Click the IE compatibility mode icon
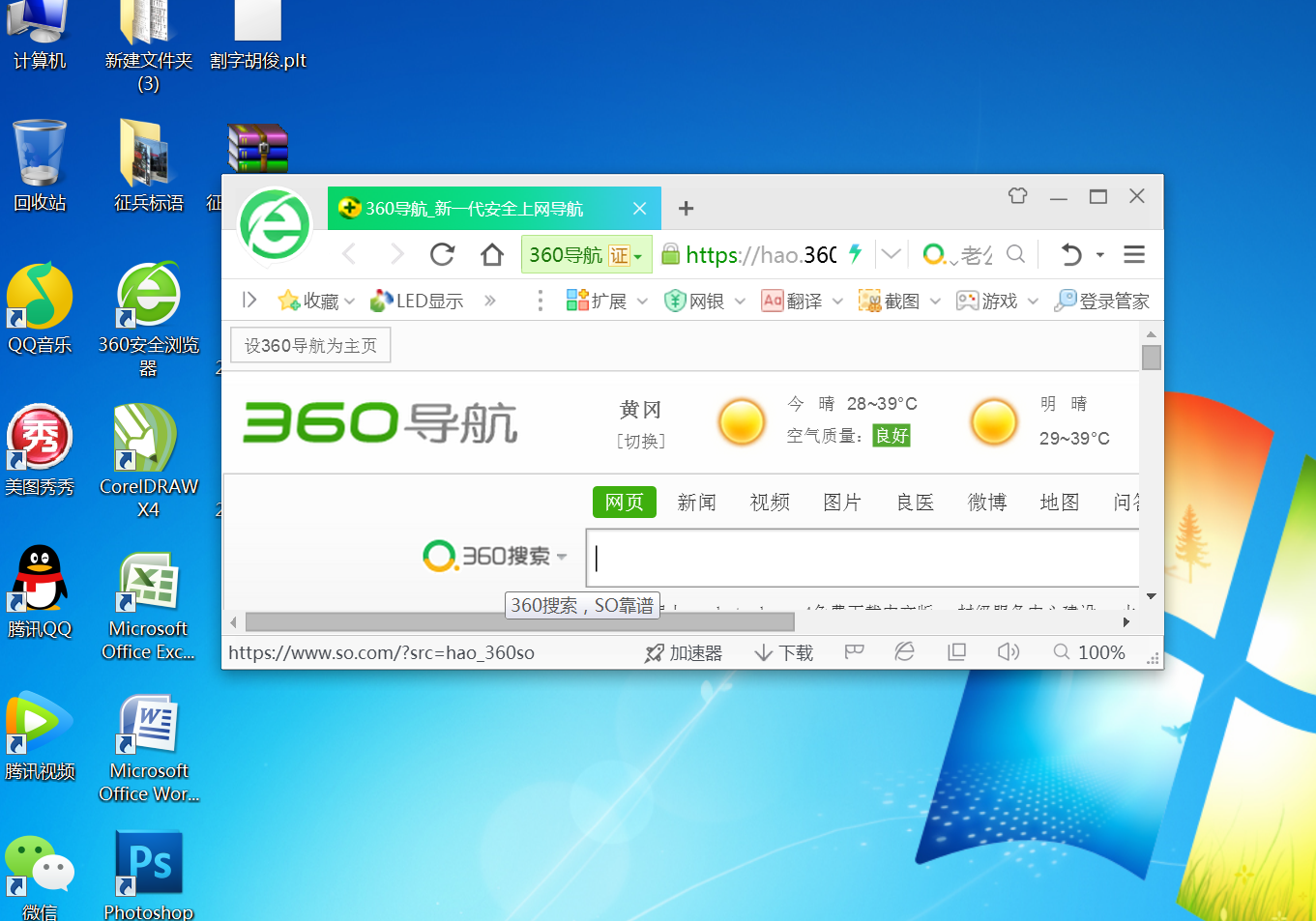This screenshot has height=921, width=1316. pos(905,652)
